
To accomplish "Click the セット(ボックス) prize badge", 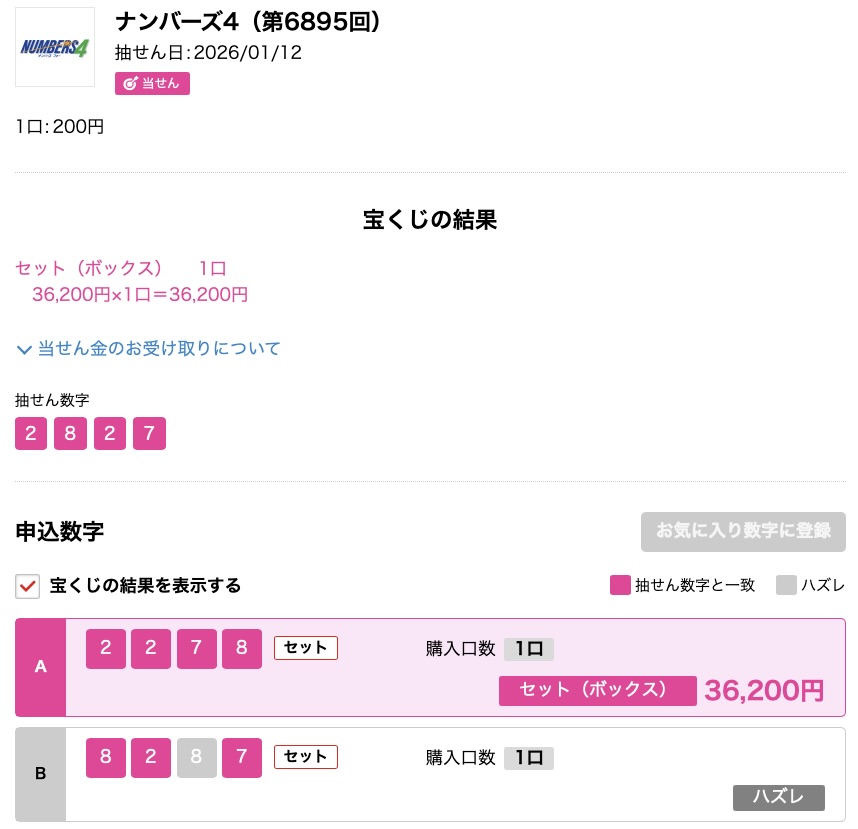I will click(x=597, y=691).
